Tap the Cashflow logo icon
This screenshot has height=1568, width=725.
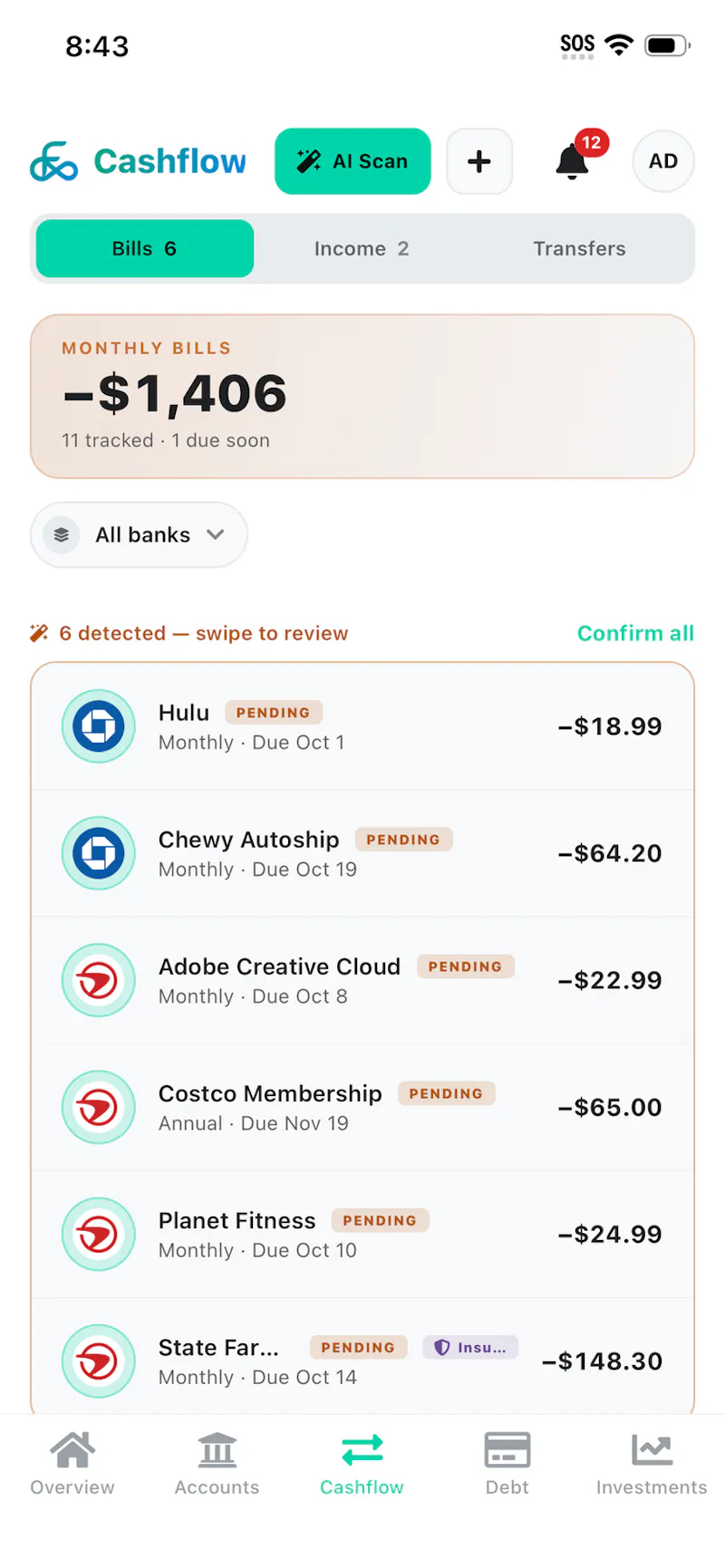tap(53, 161)
